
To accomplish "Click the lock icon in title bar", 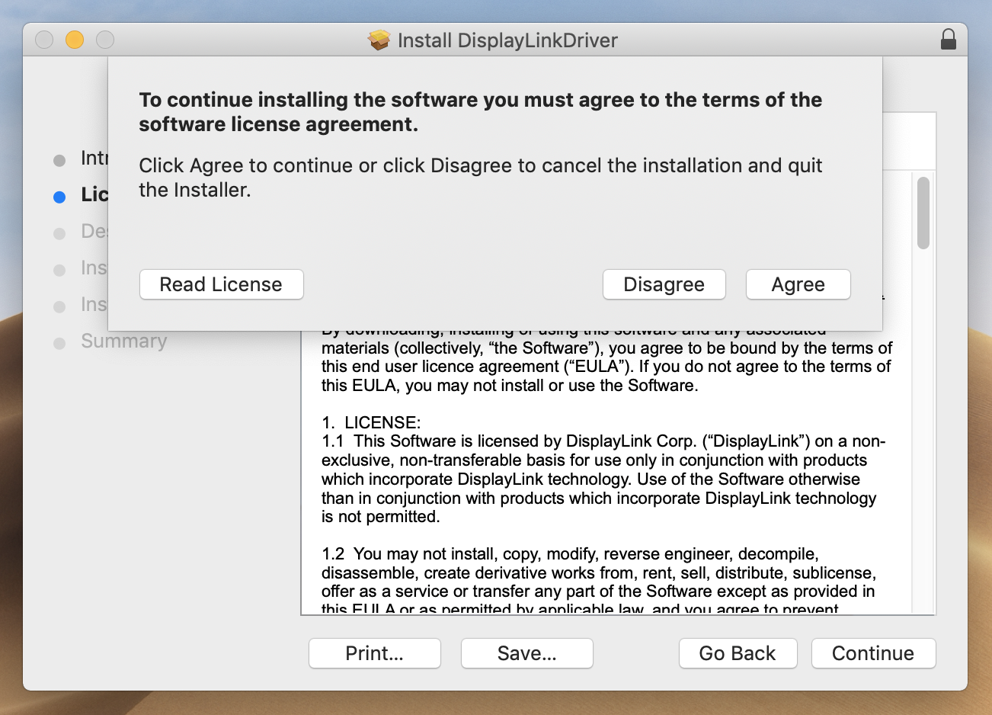I will (948, 39).
